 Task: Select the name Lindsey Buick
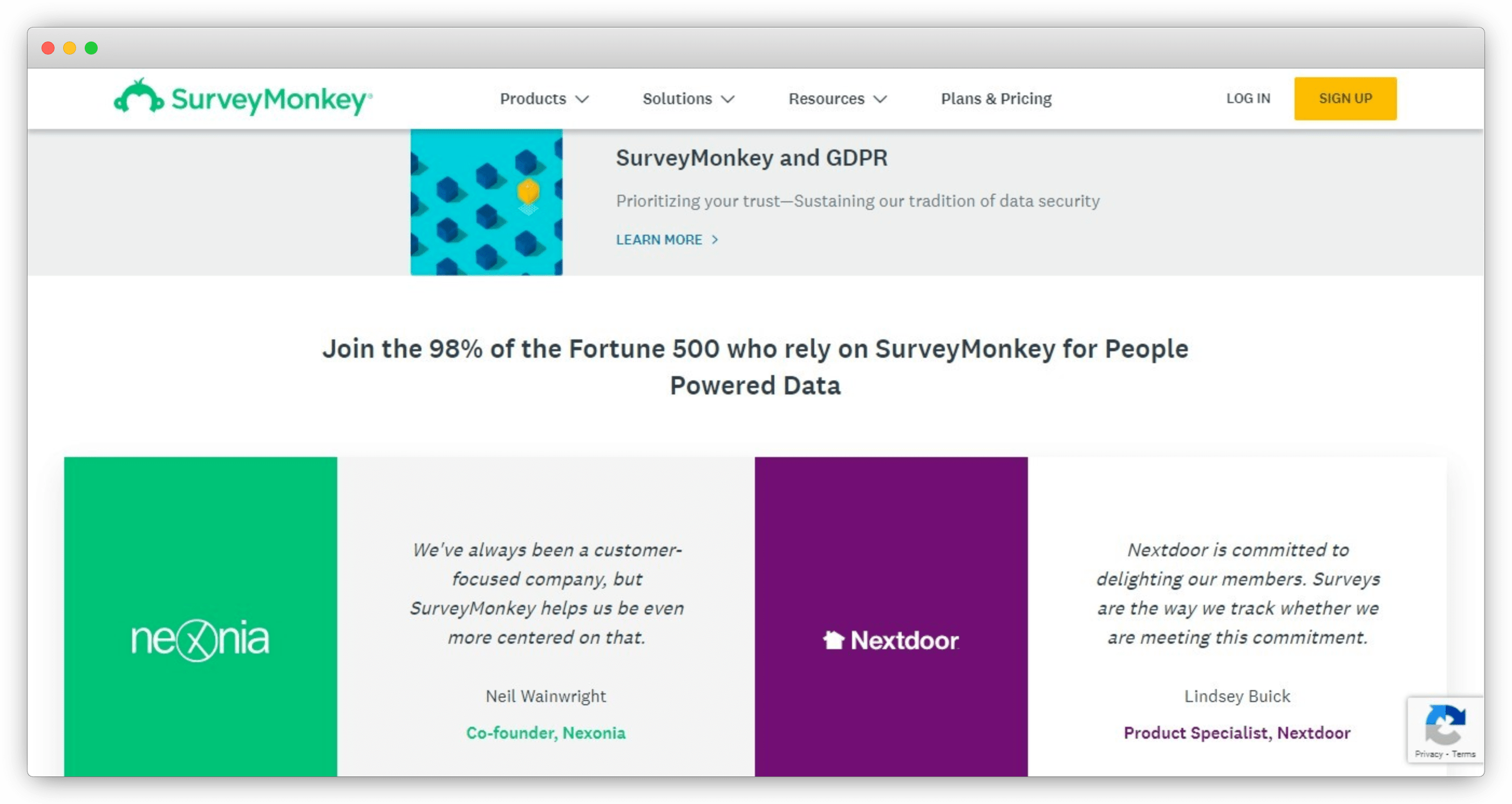click(x=1237, y=696)
